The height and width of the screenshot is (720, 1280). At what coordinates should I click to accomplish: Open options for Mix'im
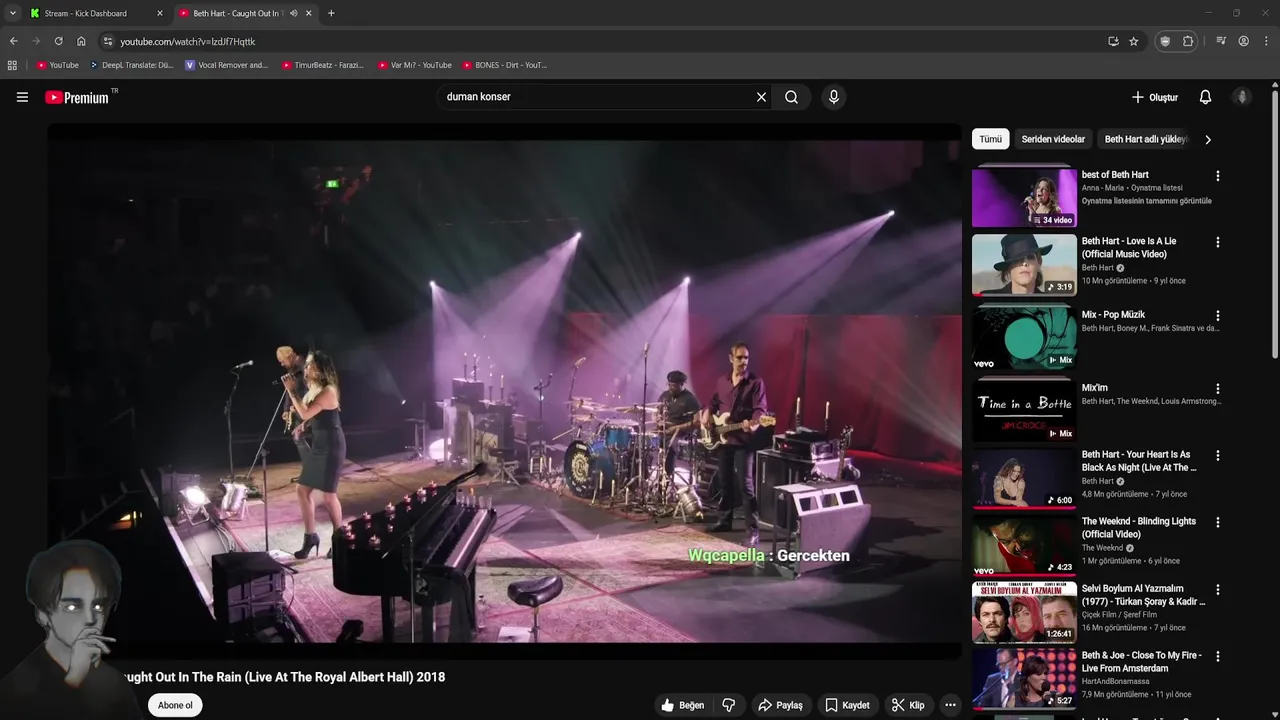(x=1217, y=389)
